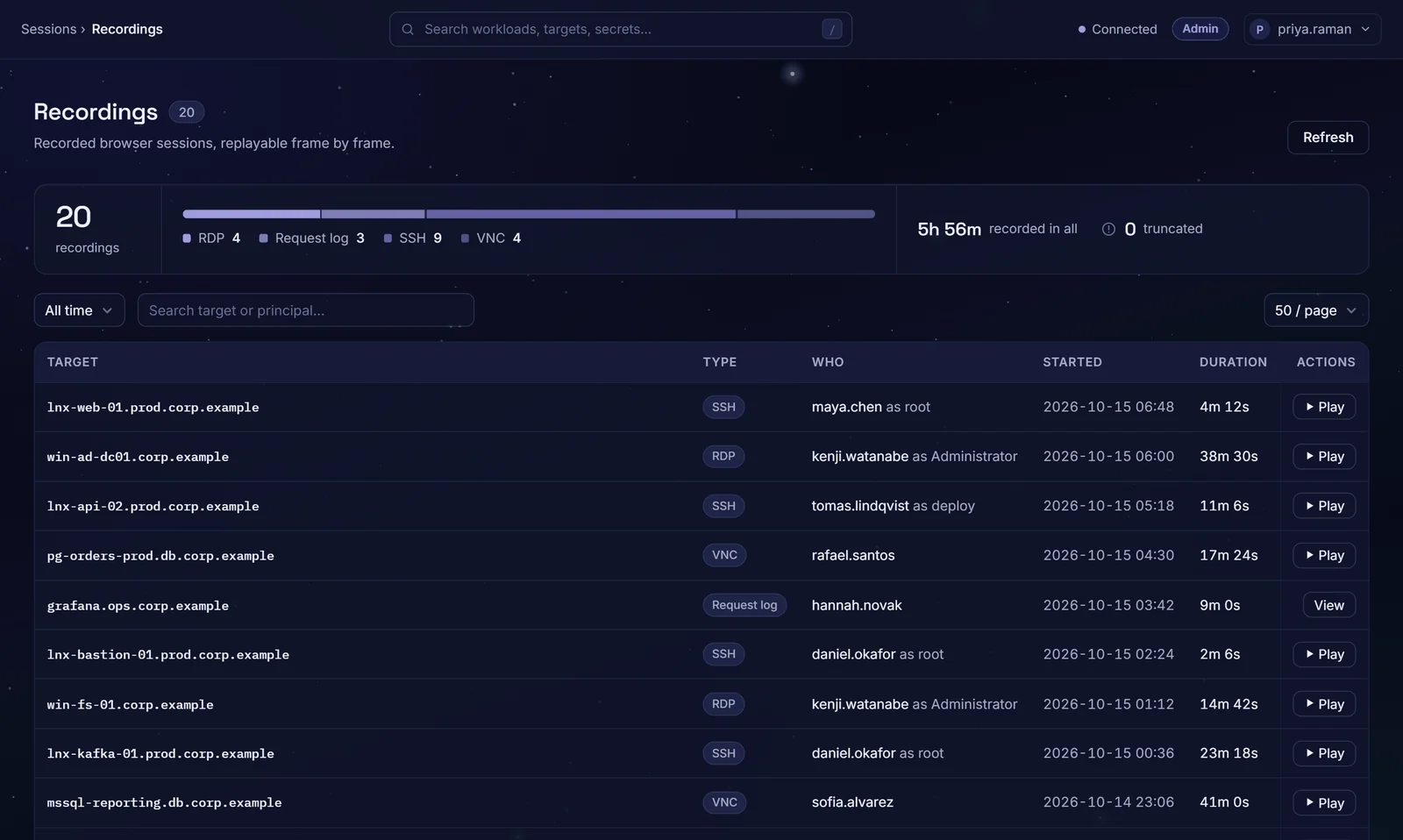Click the Refresh button
Viewport: 1403px width, 840px height.
click(1328, 138)
